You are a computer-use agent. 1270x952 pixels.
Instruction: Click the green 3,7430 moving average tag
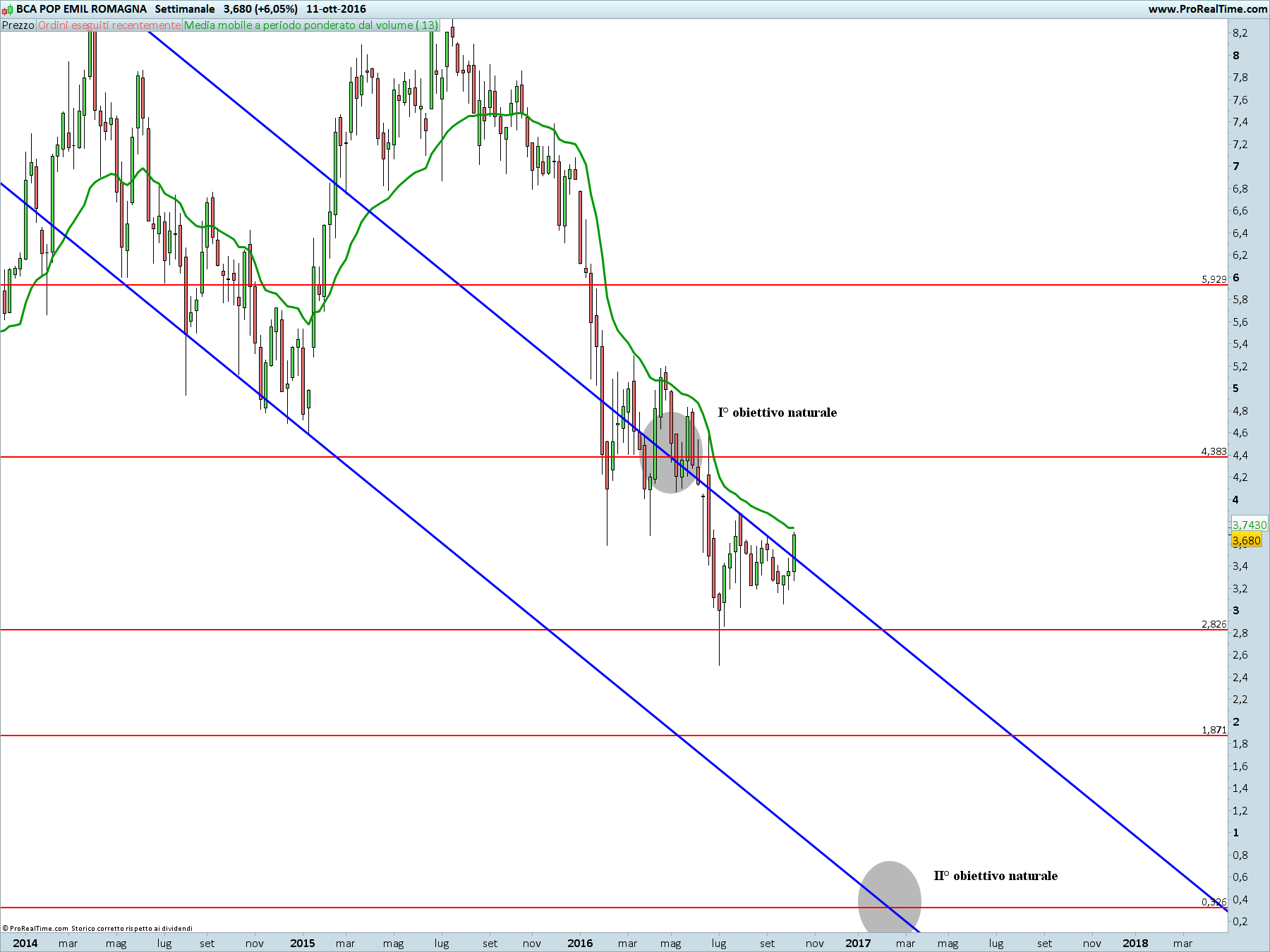click(1249, 525)
